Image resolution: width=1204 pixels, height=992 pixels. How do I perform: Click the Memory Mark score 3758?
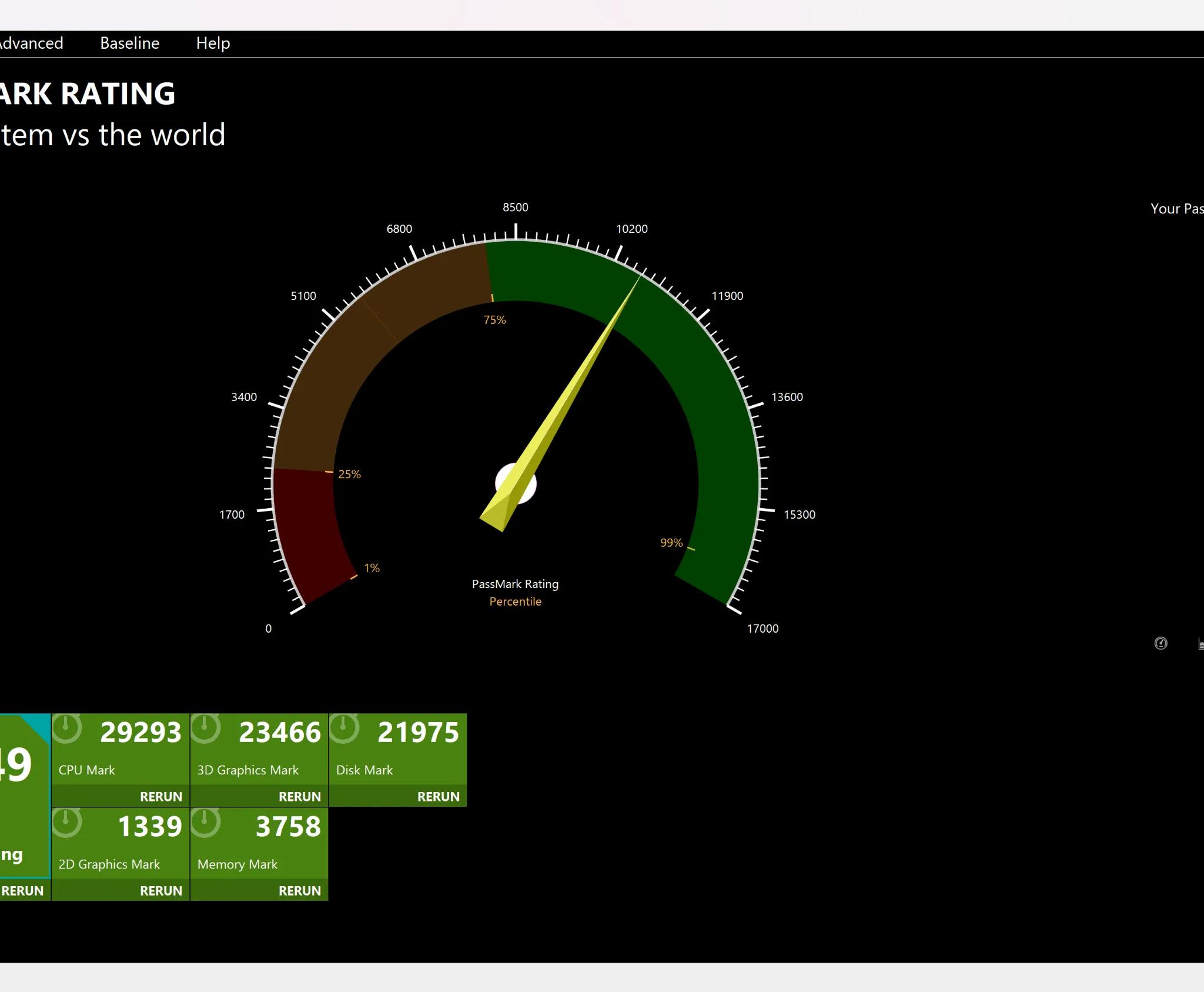288,827
